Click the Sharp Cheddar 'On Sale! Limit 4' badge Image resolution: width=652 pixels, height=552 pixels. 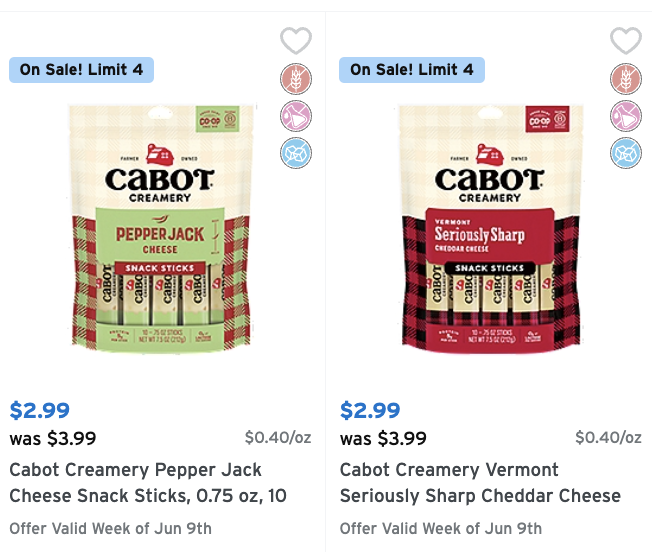[x=412, y=70]
